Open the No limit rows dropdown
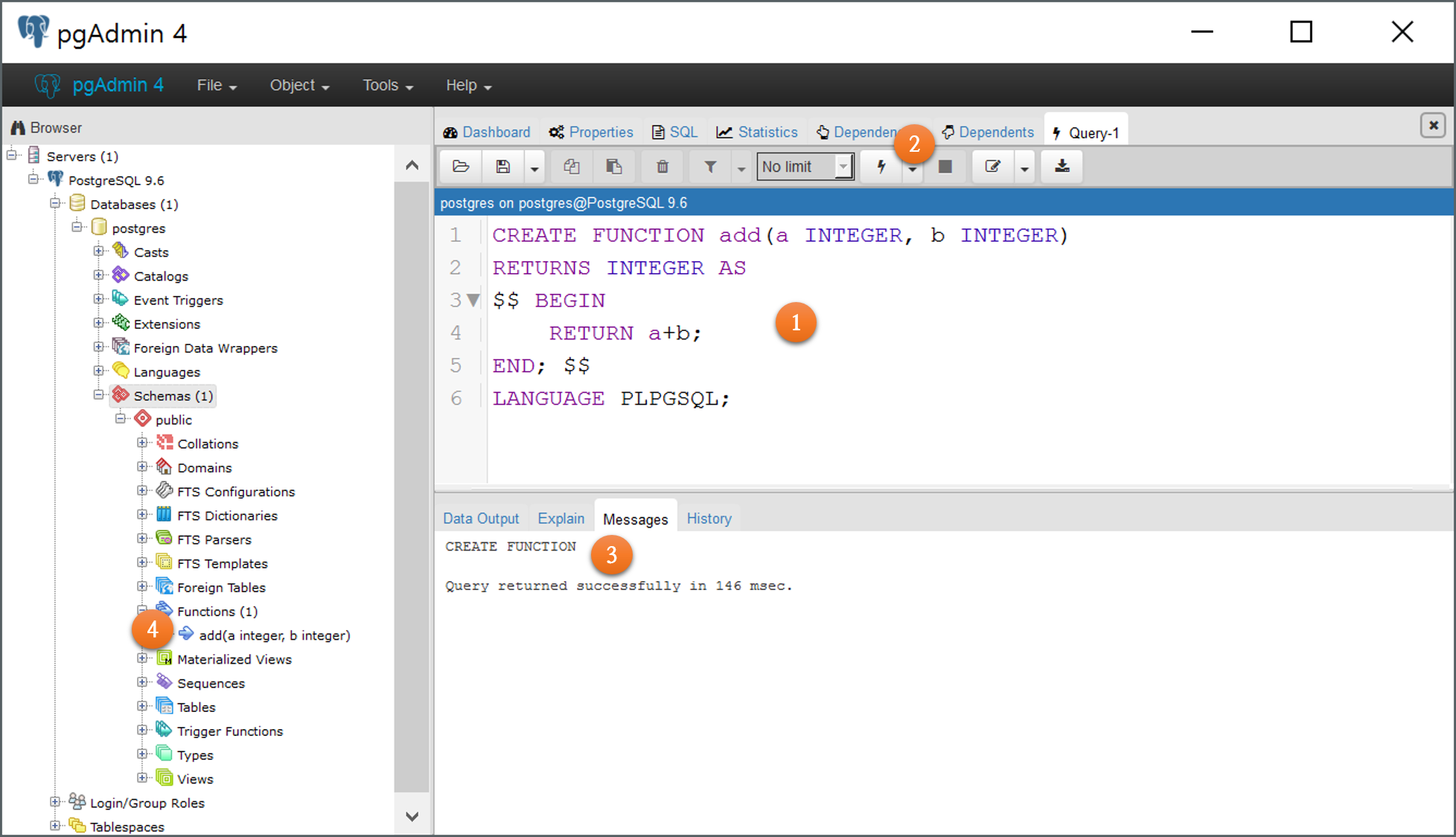Image resolution: width=1456 pixels, height=837 pixels. point(805,167)
